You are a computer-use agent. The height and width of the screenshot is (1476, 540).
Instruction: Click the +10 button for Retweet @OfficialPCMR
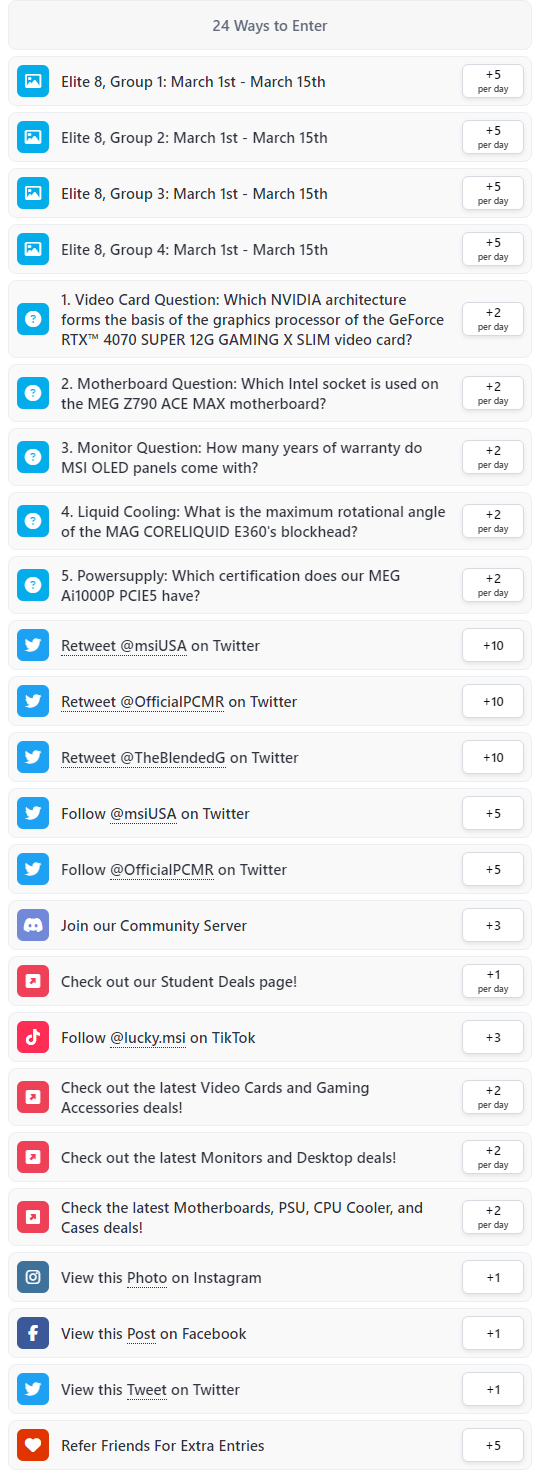[x=493, y=702]
